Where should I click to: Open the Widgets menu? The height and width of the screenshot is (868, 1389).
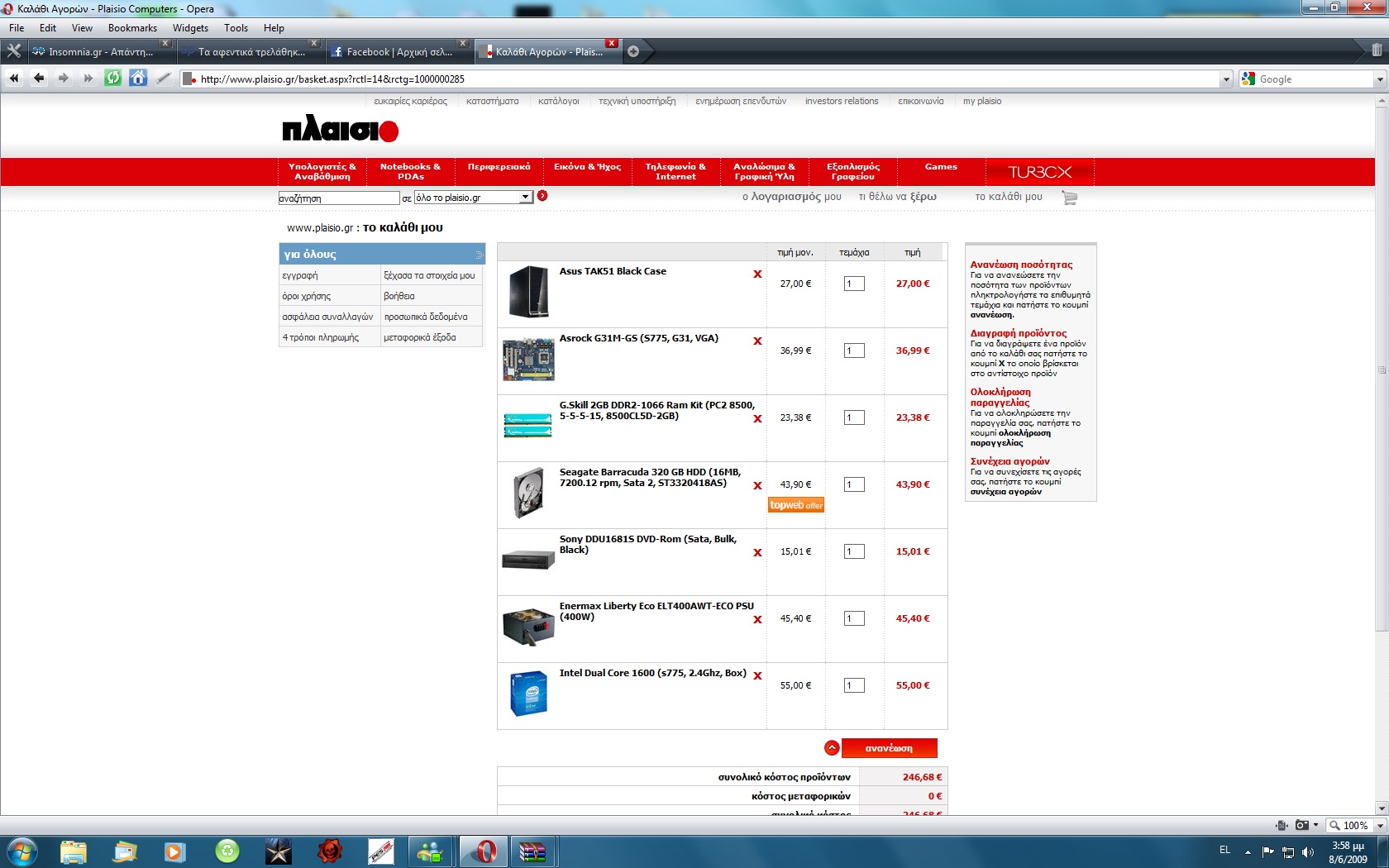click(190, 28)
